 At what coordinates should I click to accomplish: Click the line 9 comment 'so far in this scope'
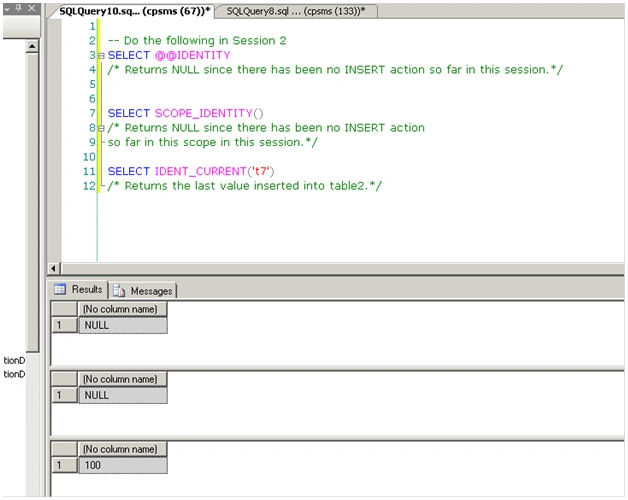tap(213, 143)
